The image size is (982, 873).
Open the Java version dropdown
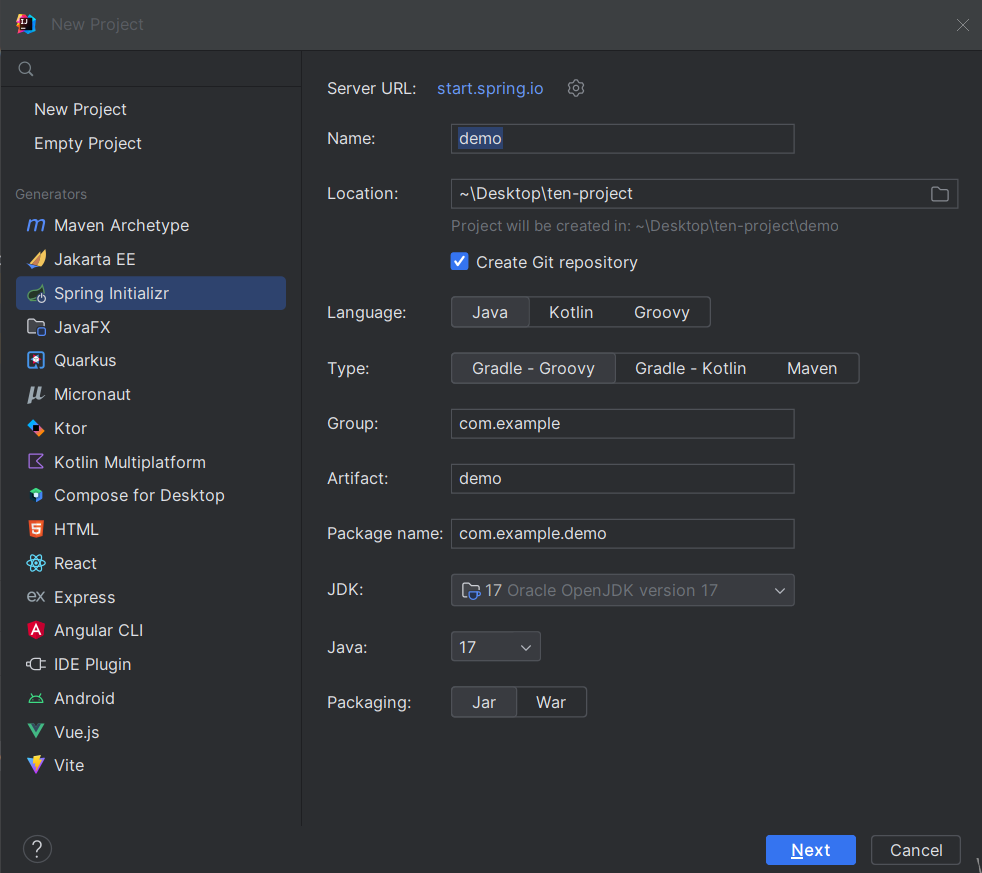click(495, 646)
